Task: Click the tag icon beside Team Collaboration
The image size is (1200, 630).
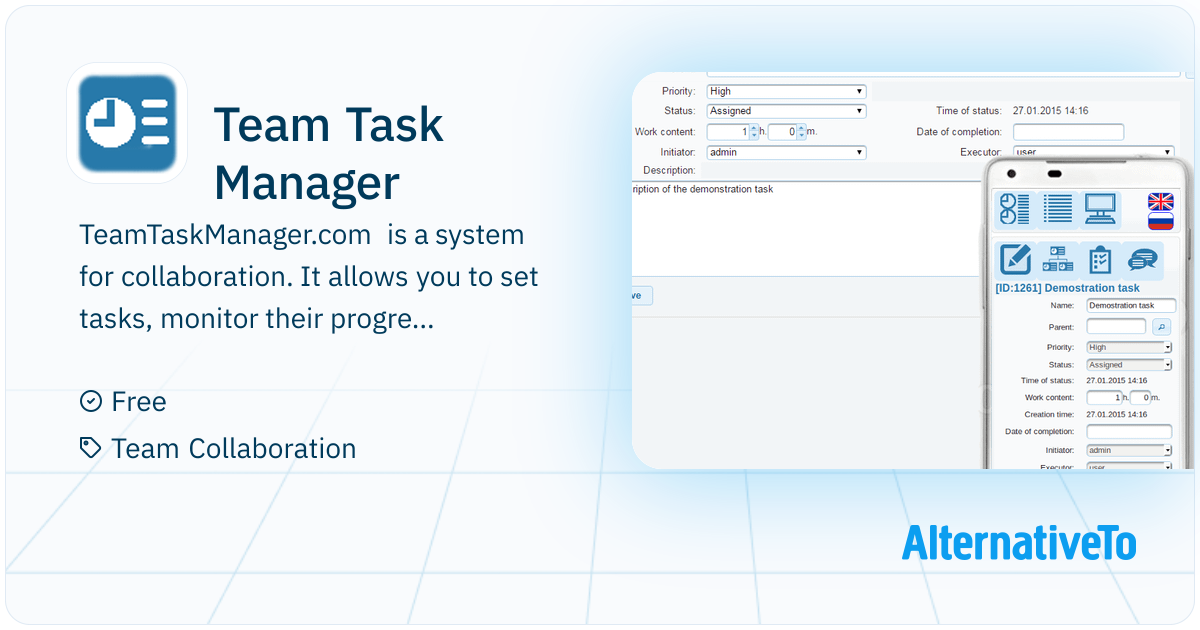Action: tap(91, 448)
